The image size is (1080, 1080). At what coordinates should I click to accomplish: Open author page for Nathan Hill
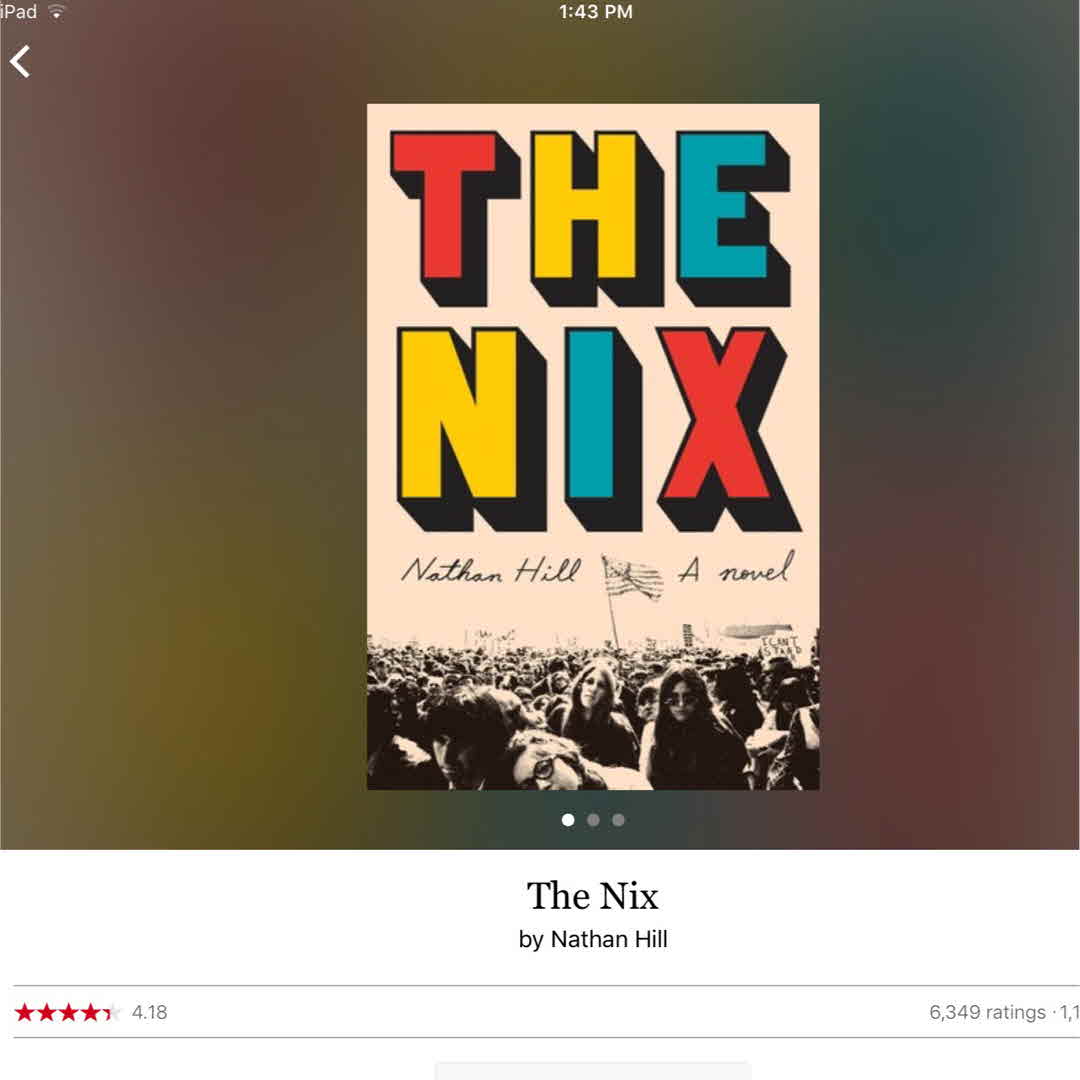point(609,939)
